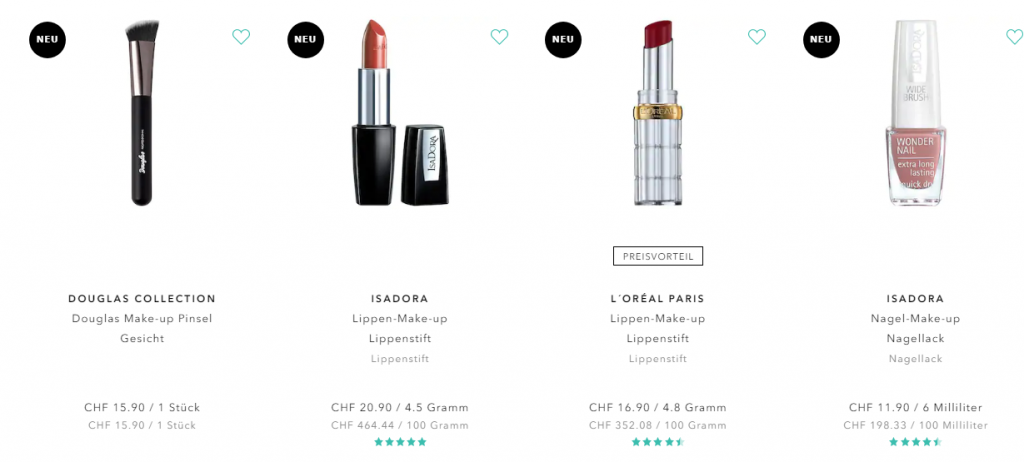1024x462 pixels.
Task: Add Douglas Make-up Pinsel to wishlist heart
Action: 241,37
